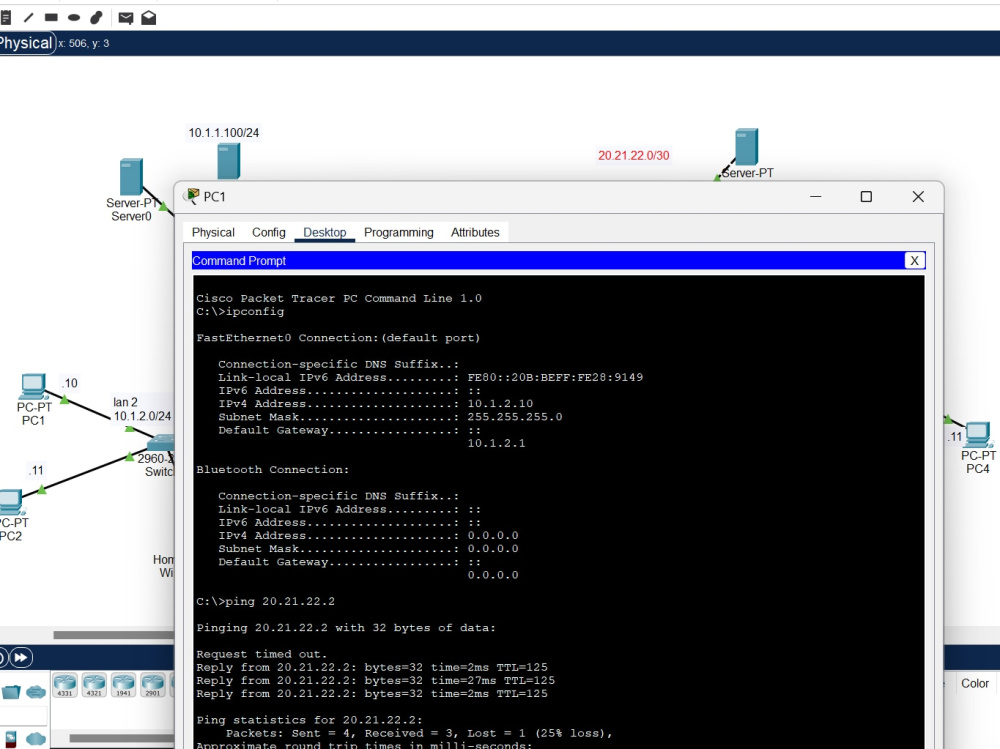Select the Draw Line tool
Viewport: 1000px width, 749px height.
pyautogui.click(x=28, y=17)
